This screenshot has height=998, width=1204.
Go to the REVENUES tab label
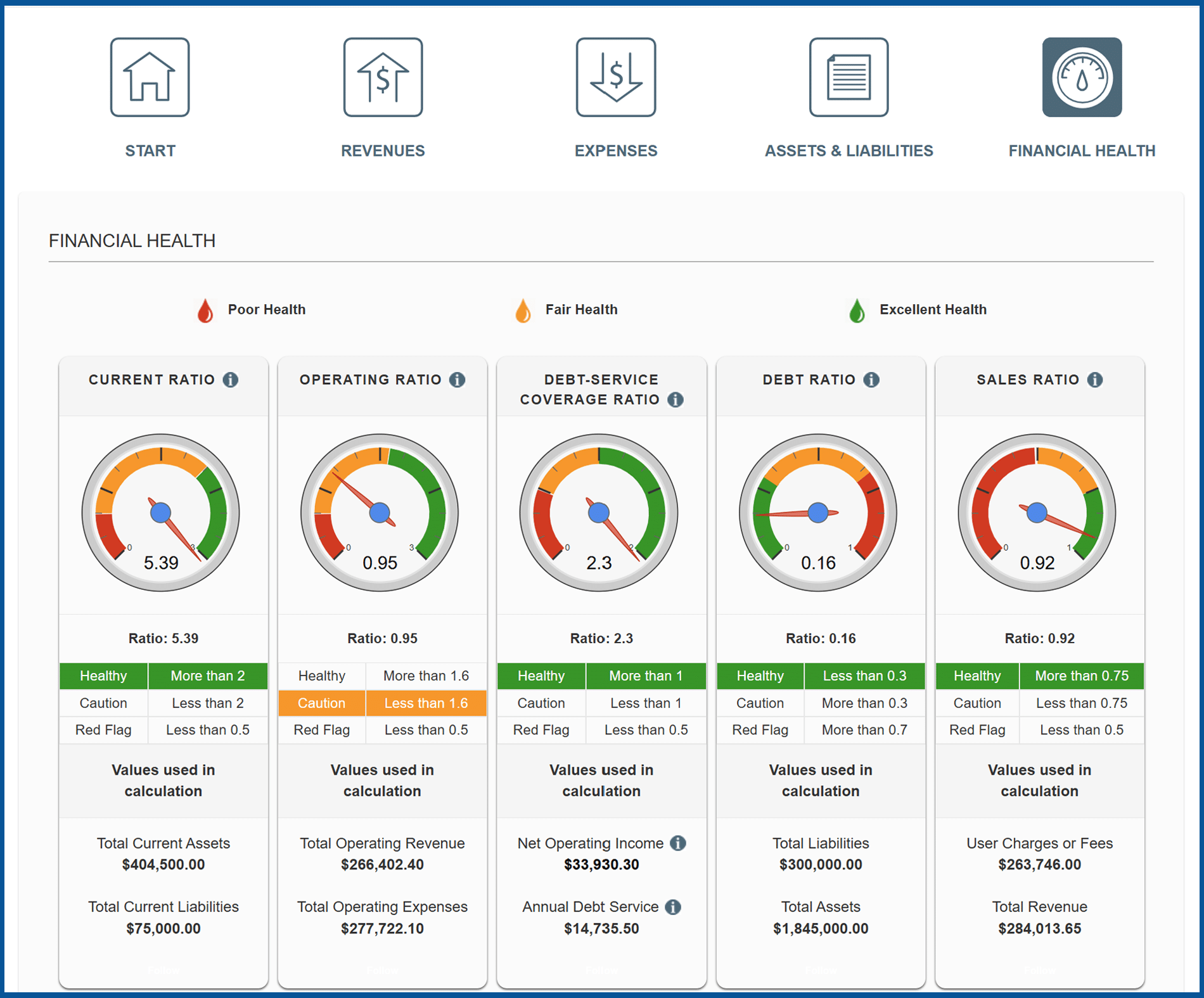coord(383,151)
